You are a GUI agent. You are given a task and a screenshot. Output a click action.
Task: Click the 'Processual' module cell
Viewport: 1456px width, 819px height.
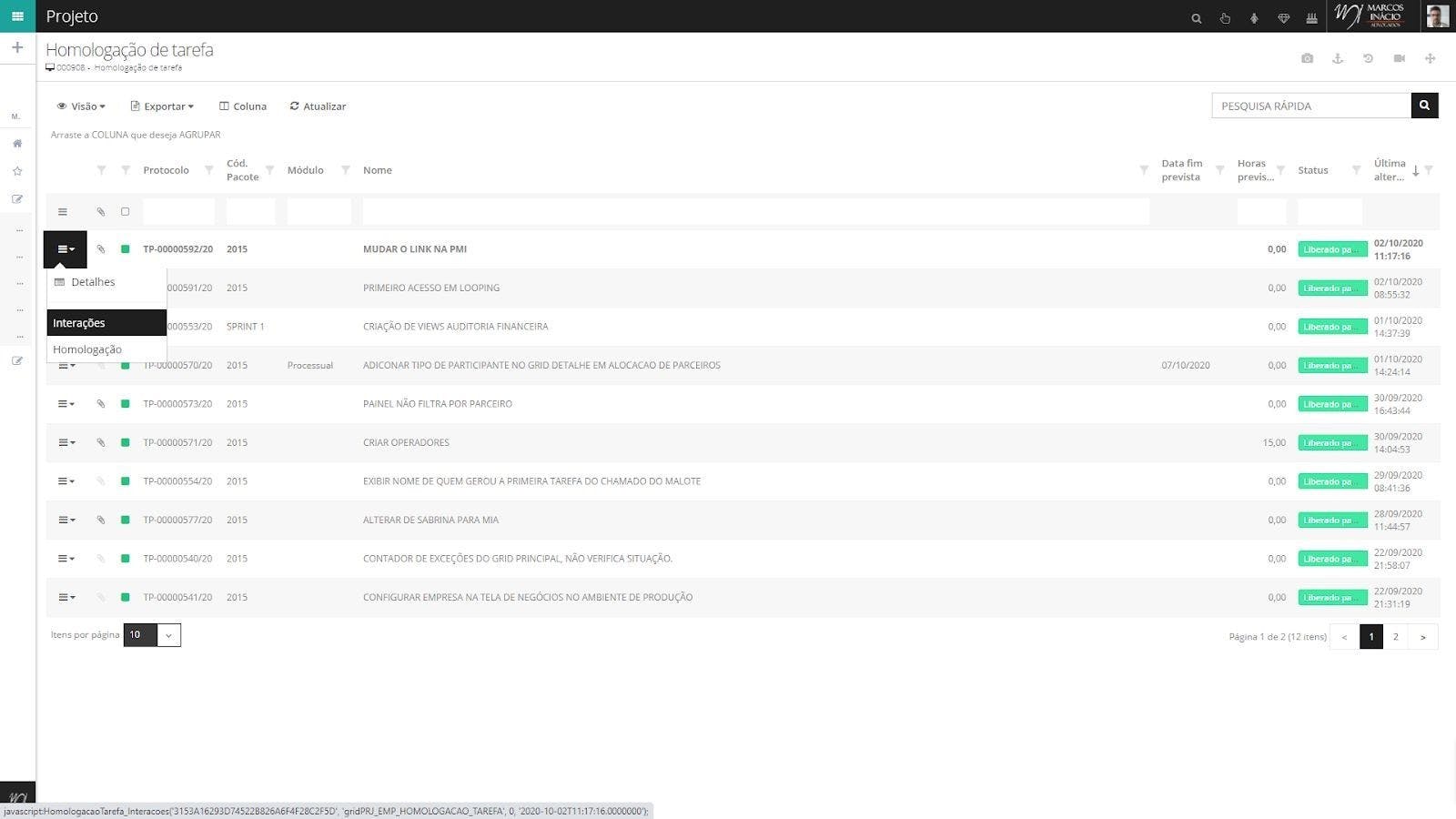tap(310, 366)
